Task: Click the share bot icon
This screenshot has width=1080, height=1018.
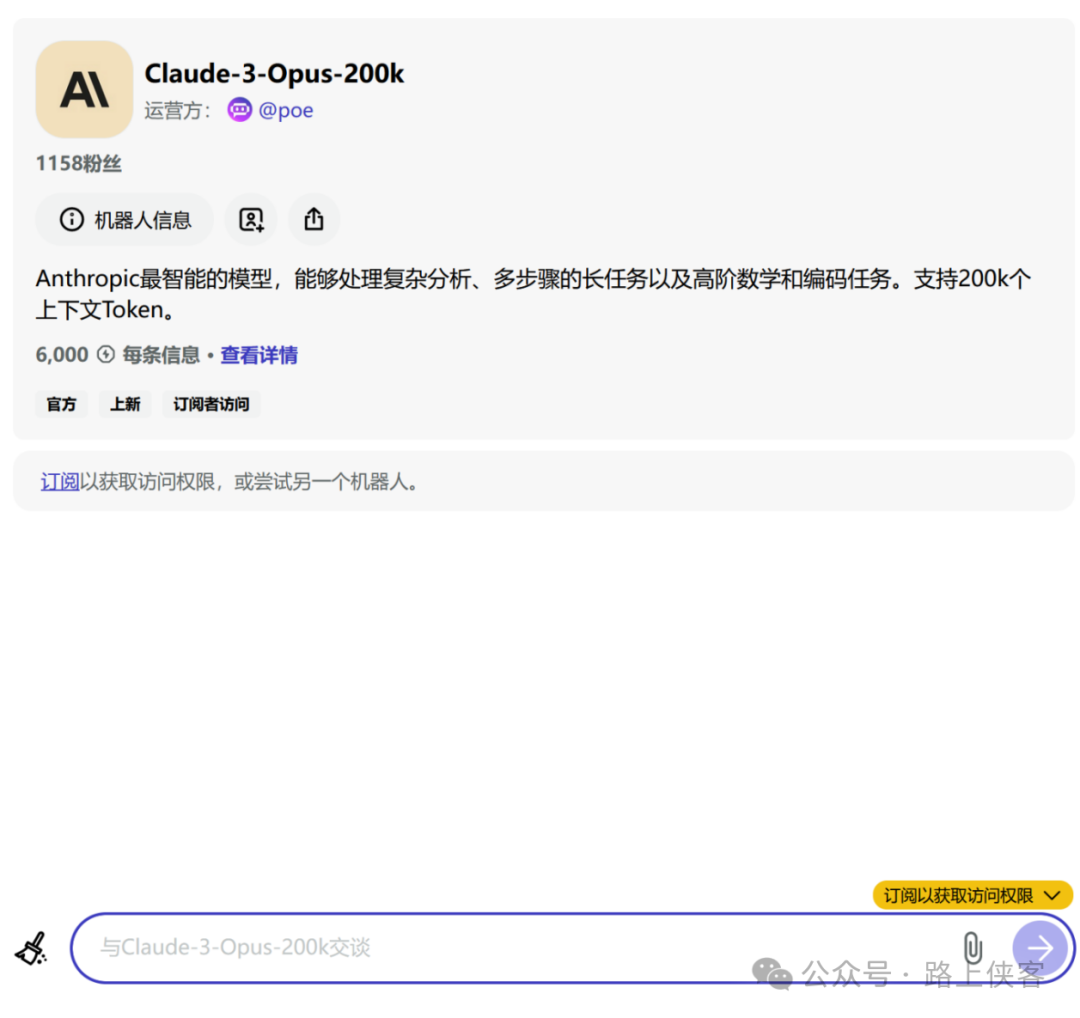Action: 314,220
